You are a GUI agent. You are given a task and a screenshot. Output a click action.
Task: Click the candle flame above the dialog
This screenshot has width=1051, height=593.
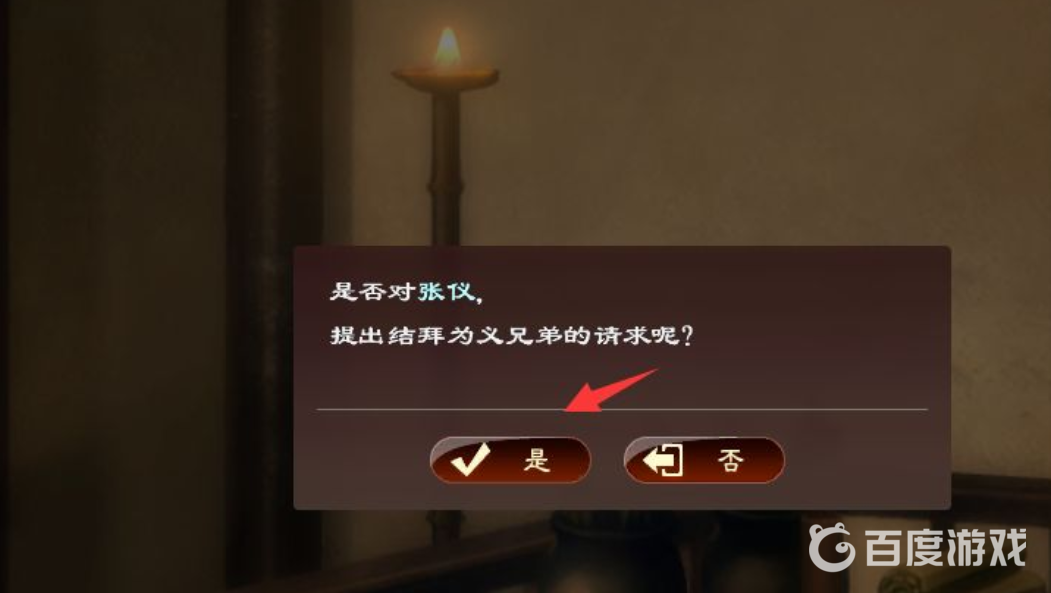[x=447, y=47]
